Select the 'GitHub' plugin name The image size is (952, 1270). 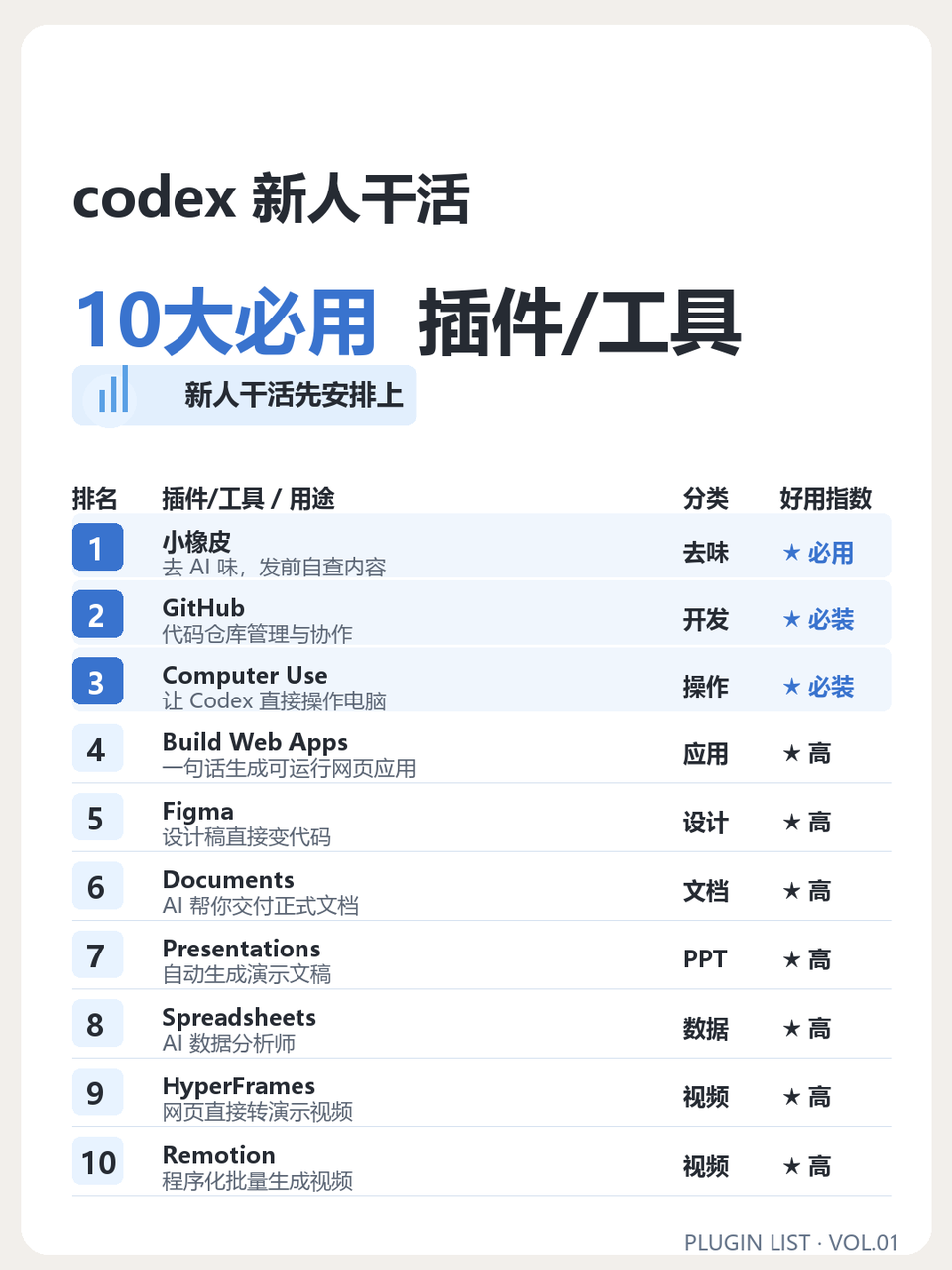coord(203,608)
